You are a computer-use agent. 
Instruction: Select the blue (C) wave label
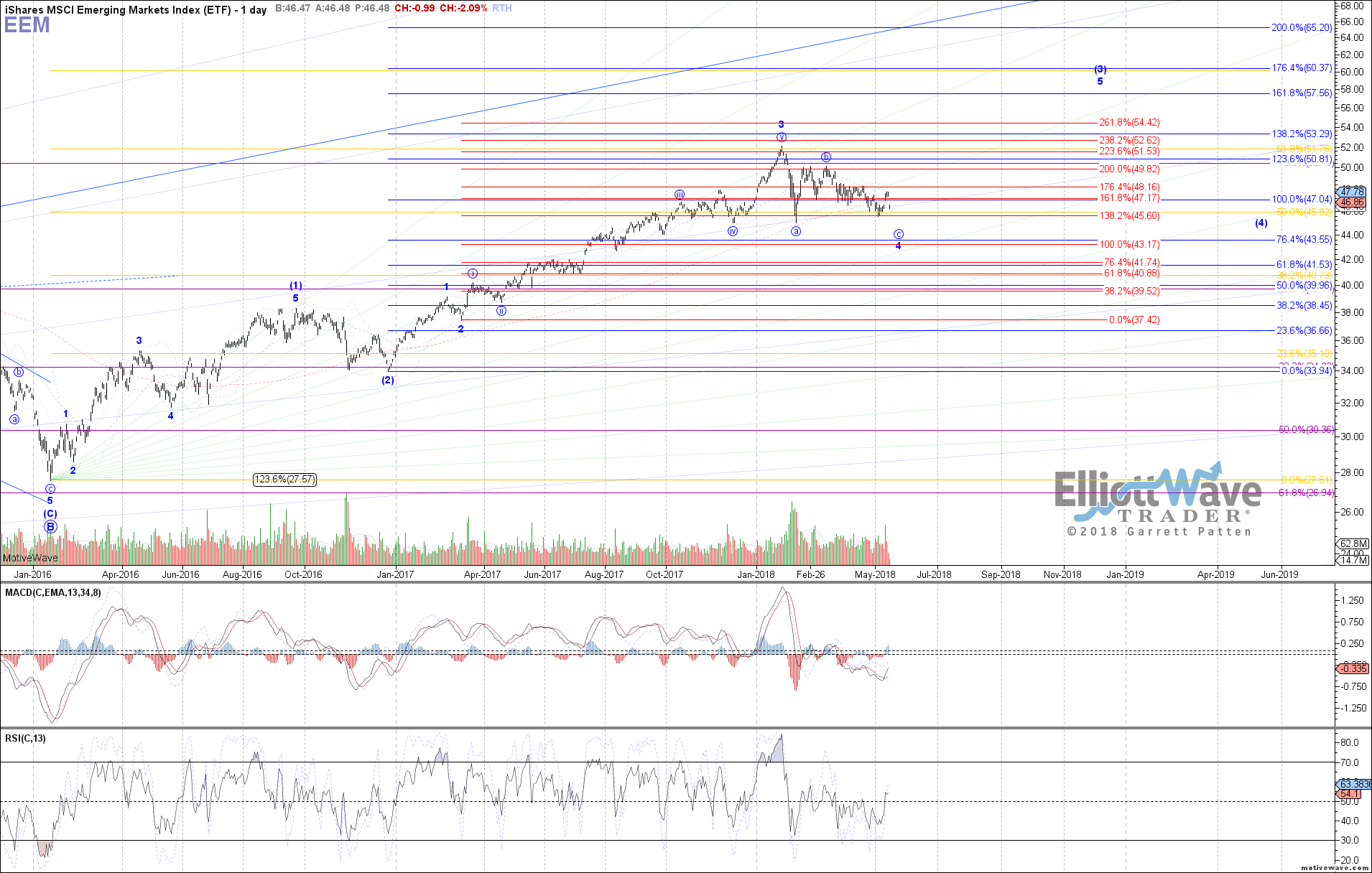coord(50,514)
